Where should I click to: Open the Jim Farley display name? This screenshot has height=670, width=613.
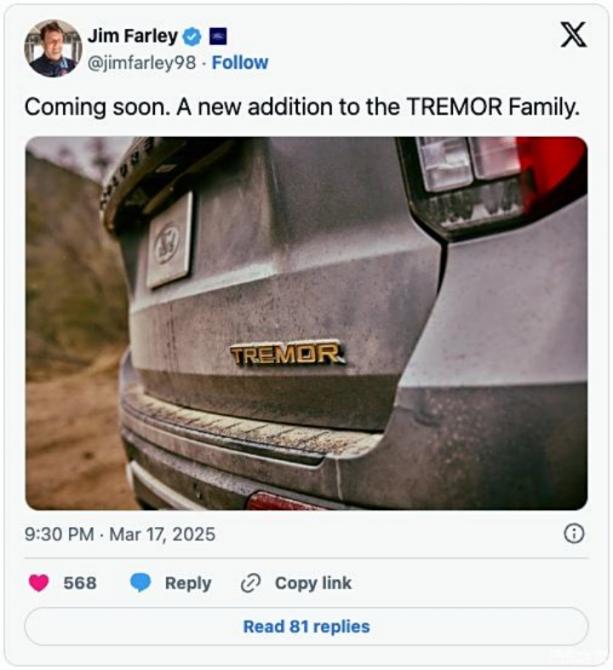[x=132, y=36]
